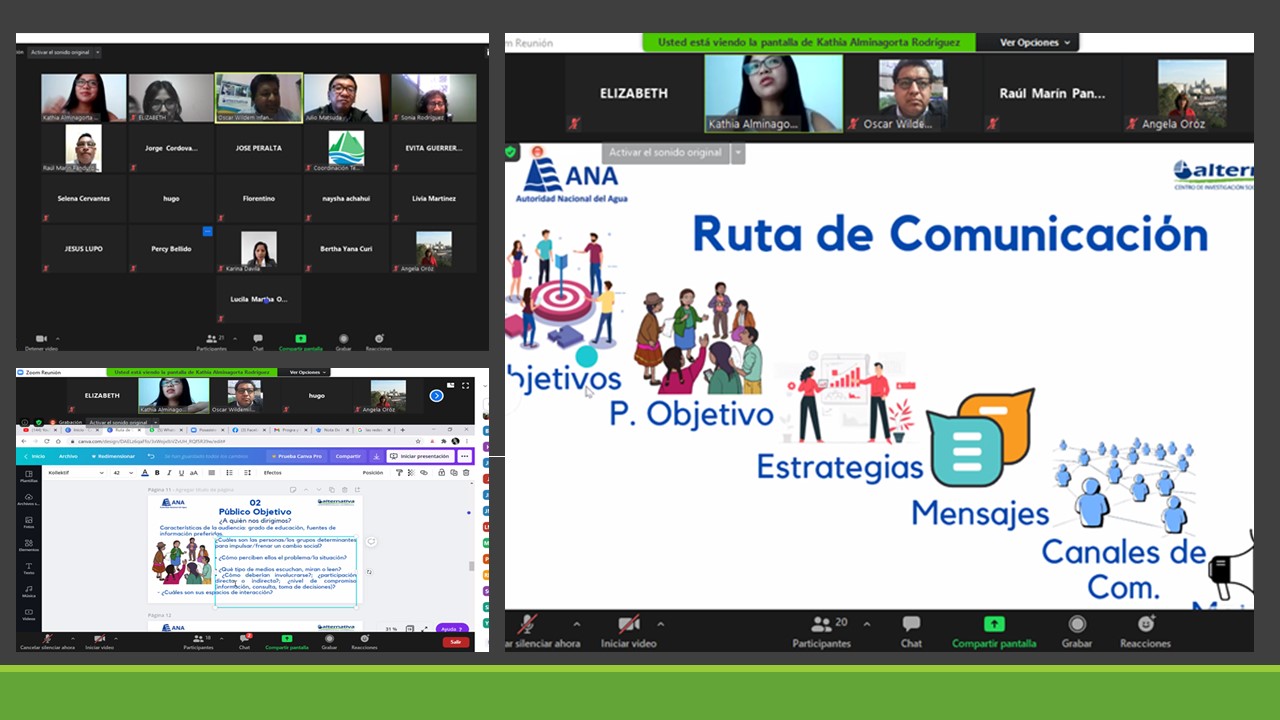1280x720 pixels.
Task: Click the Canva undo arrow
Action: coord(151,456)
